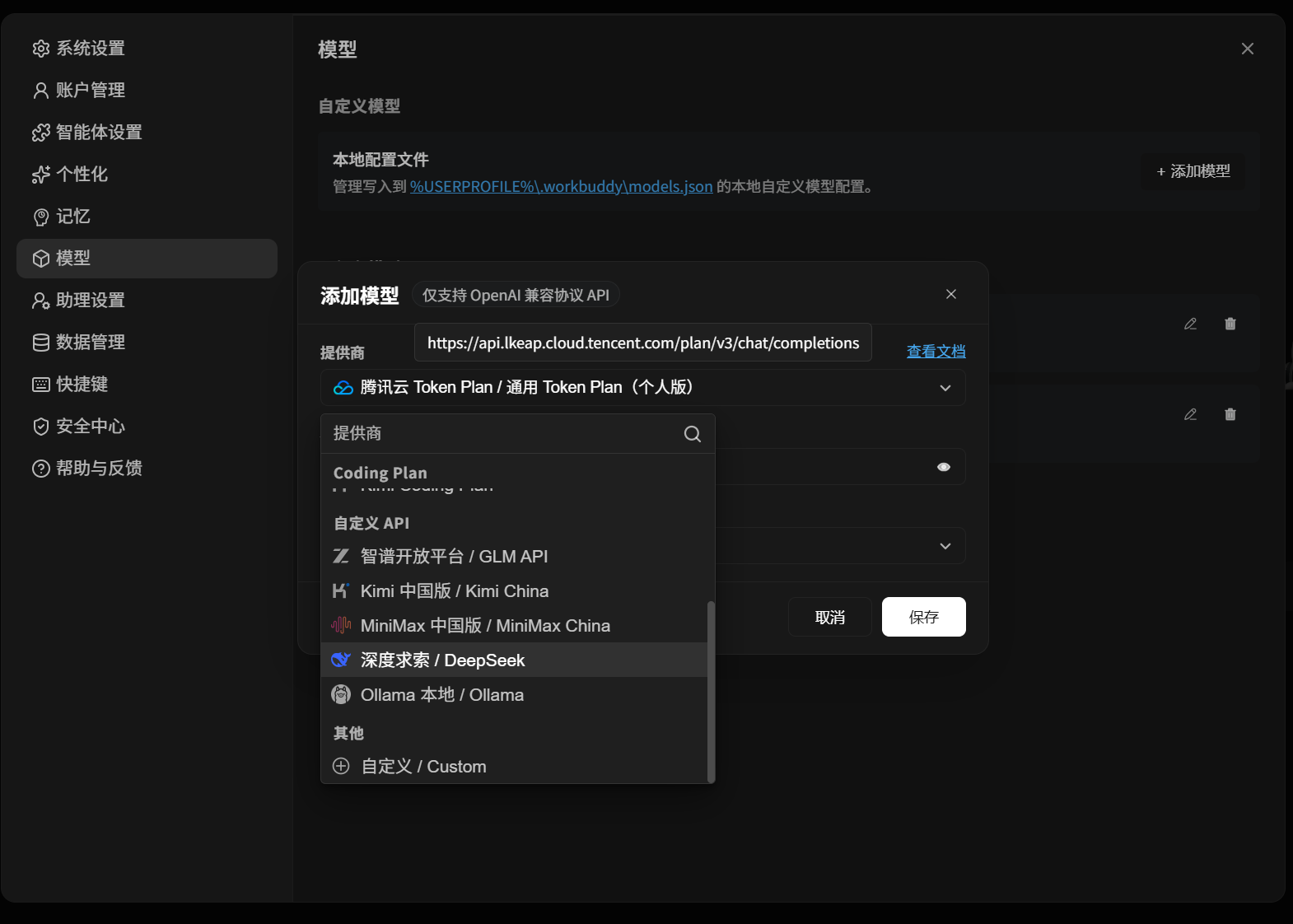
Task: Click the GLM Z logo icon
Action: click(x=341, y=557)
